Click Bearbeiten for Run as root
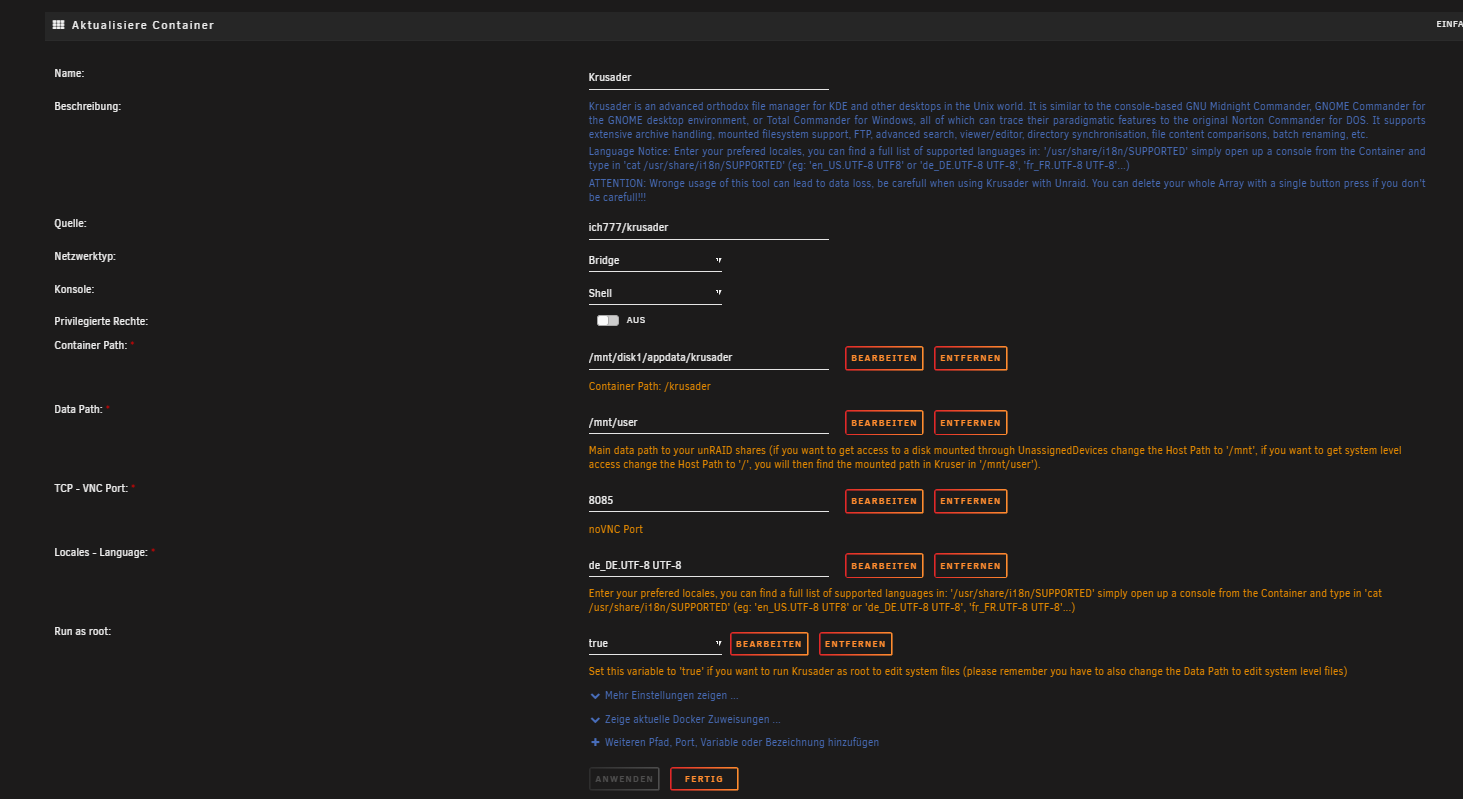 pyautogui.click(x=769, y=644)
